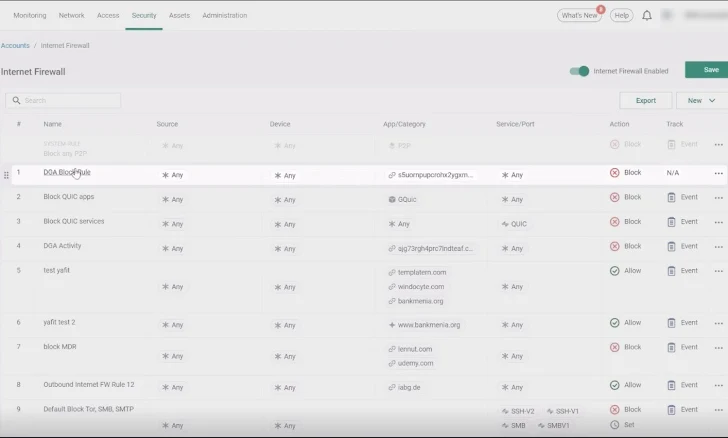Click Block action icon for block MDR rule
The width and height of the screenshot is (728, 438).
615,347
